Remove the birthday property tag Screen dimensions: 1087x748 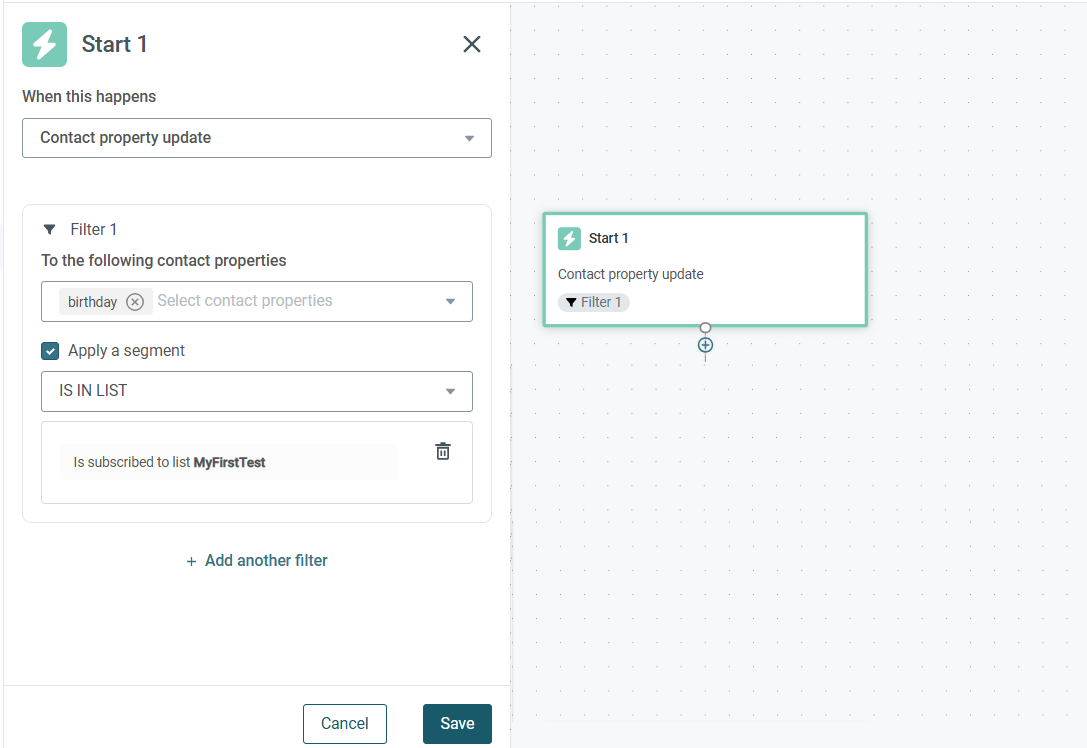coord(135,302)
